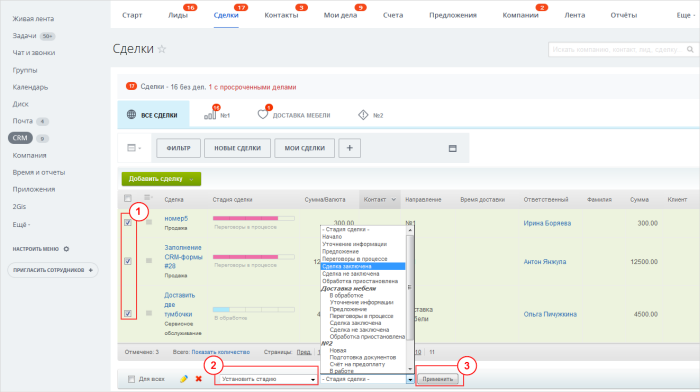
Task: Open the list view switcher icon
Action: click(133, 148)
